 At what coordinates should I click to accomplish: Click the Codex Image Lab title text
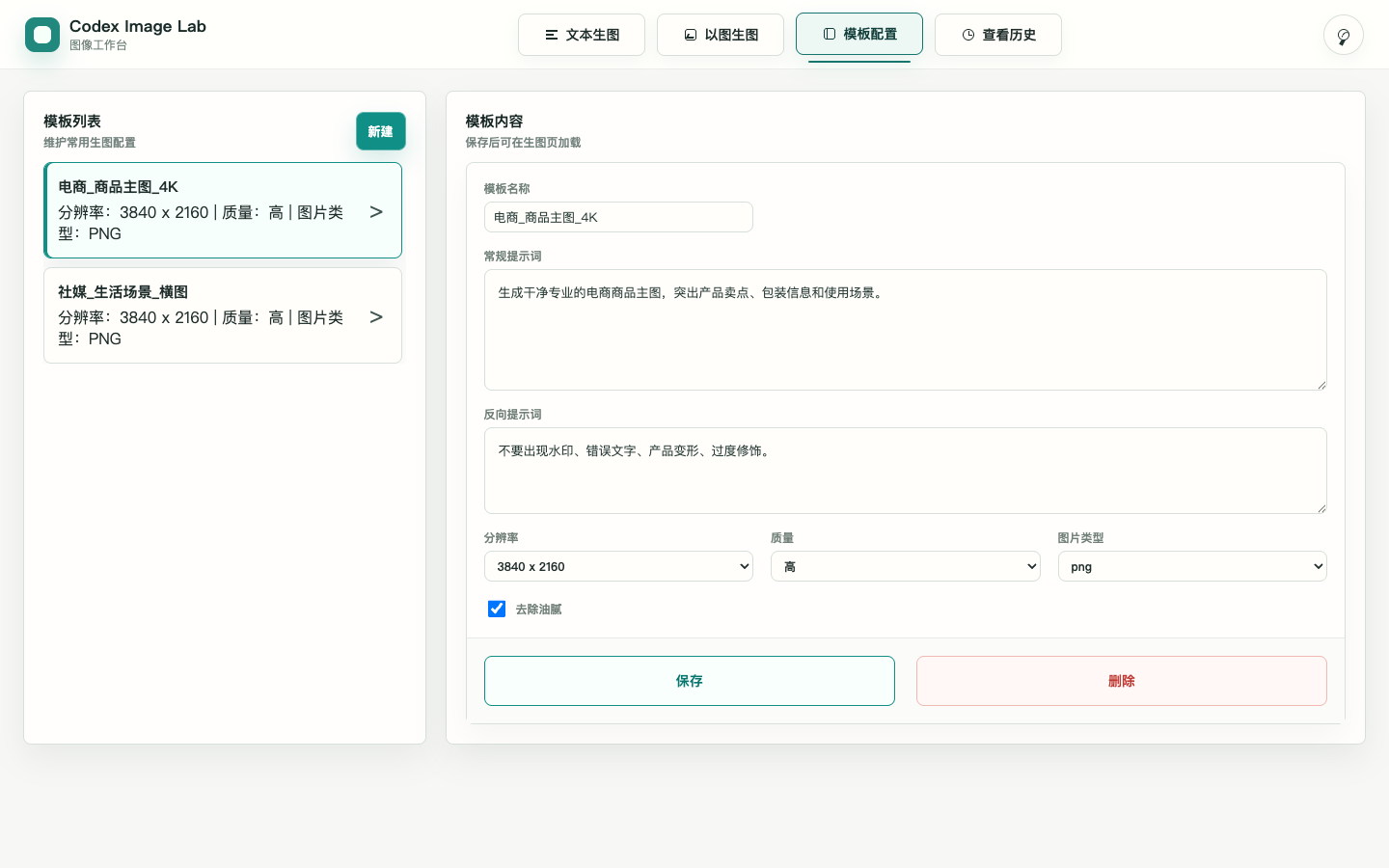point(138,26)
